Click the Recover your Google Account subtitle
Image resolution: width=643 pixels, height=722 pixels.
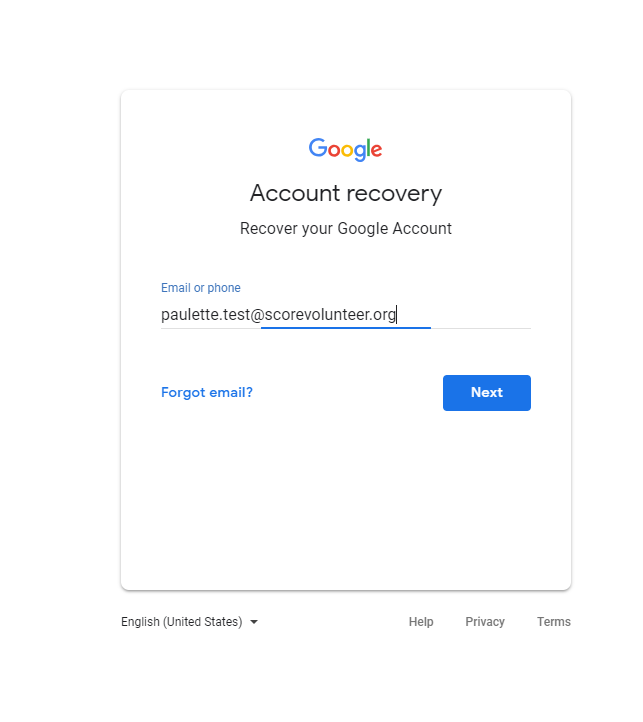346,229
